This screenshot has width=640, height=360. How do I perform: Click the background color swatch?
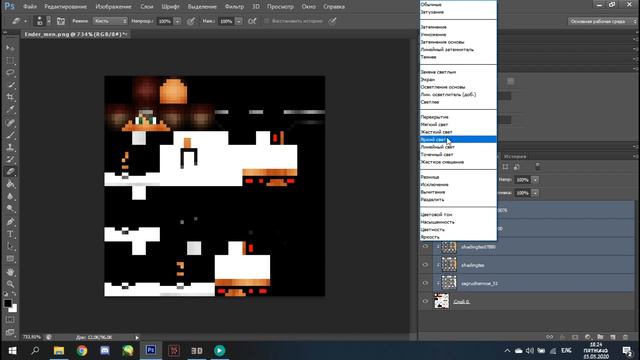click(x=13, y=309)
